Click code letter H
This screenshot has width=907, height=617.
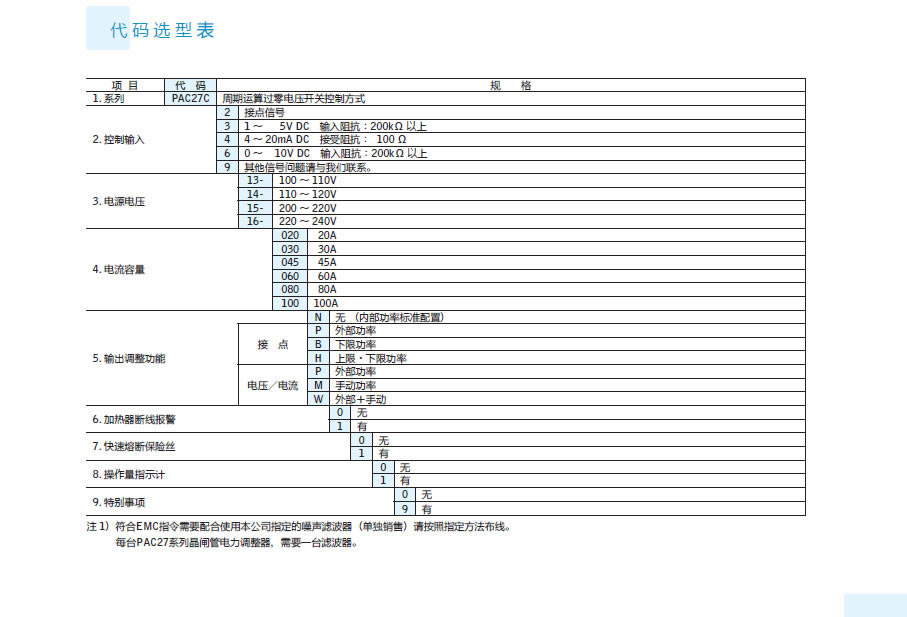(318, 359)
